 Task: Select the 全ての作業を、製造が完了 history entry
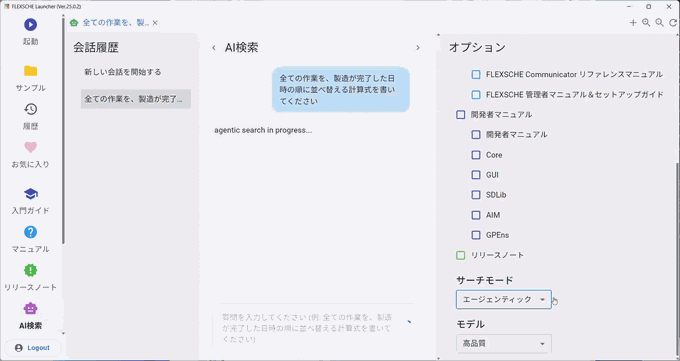136,99
